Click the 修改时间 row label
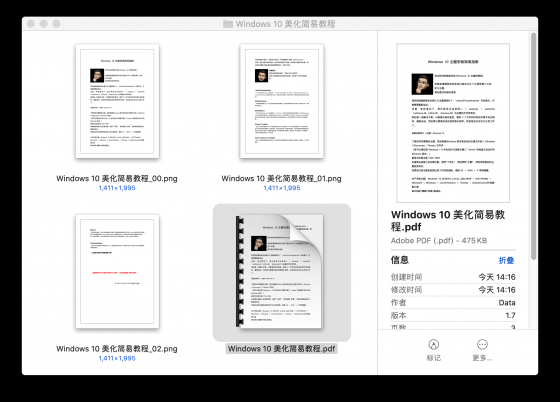 pyautogui.click(x=406, y=290)
